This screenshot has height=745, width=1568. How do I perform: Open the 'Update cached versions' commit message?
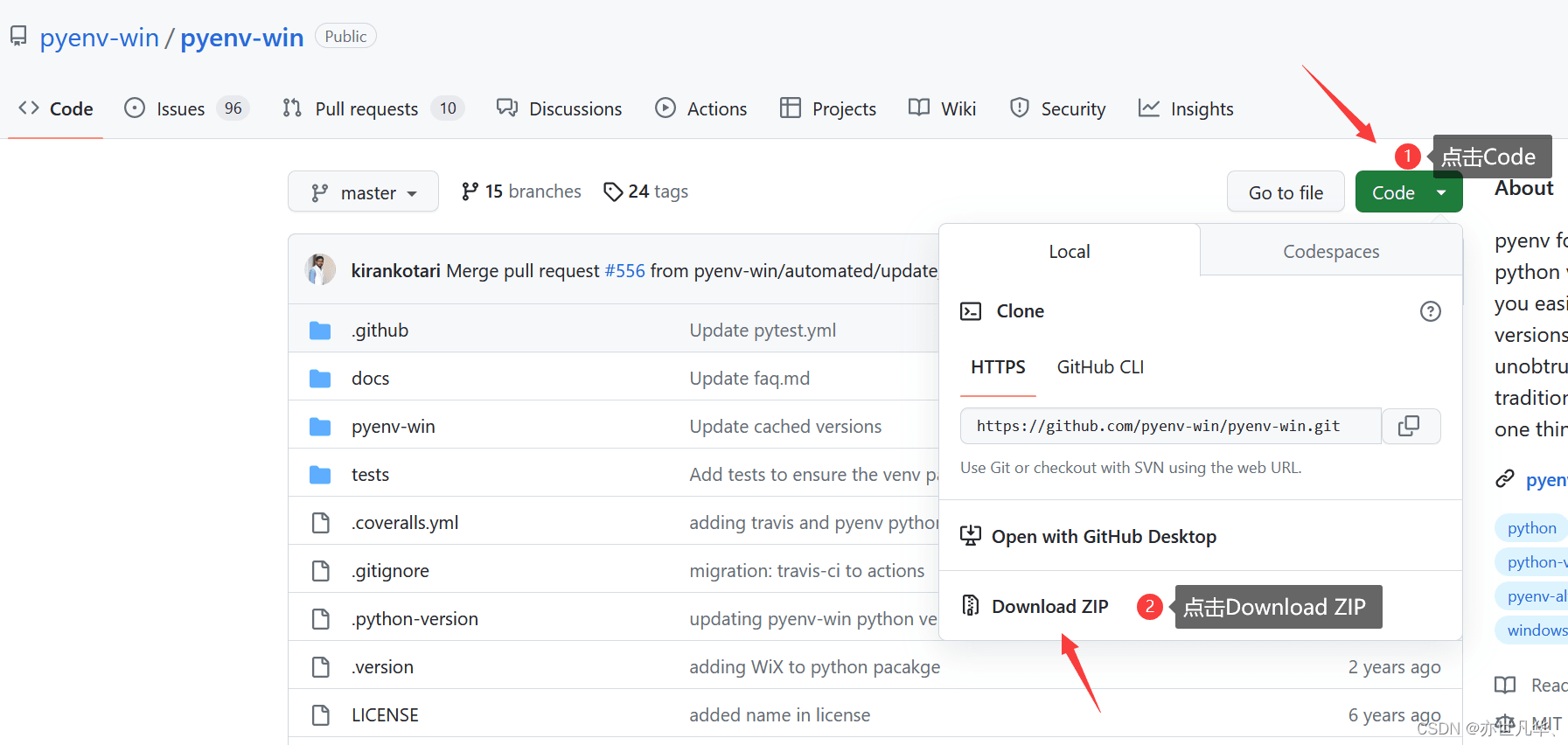[x=785, y=427]
